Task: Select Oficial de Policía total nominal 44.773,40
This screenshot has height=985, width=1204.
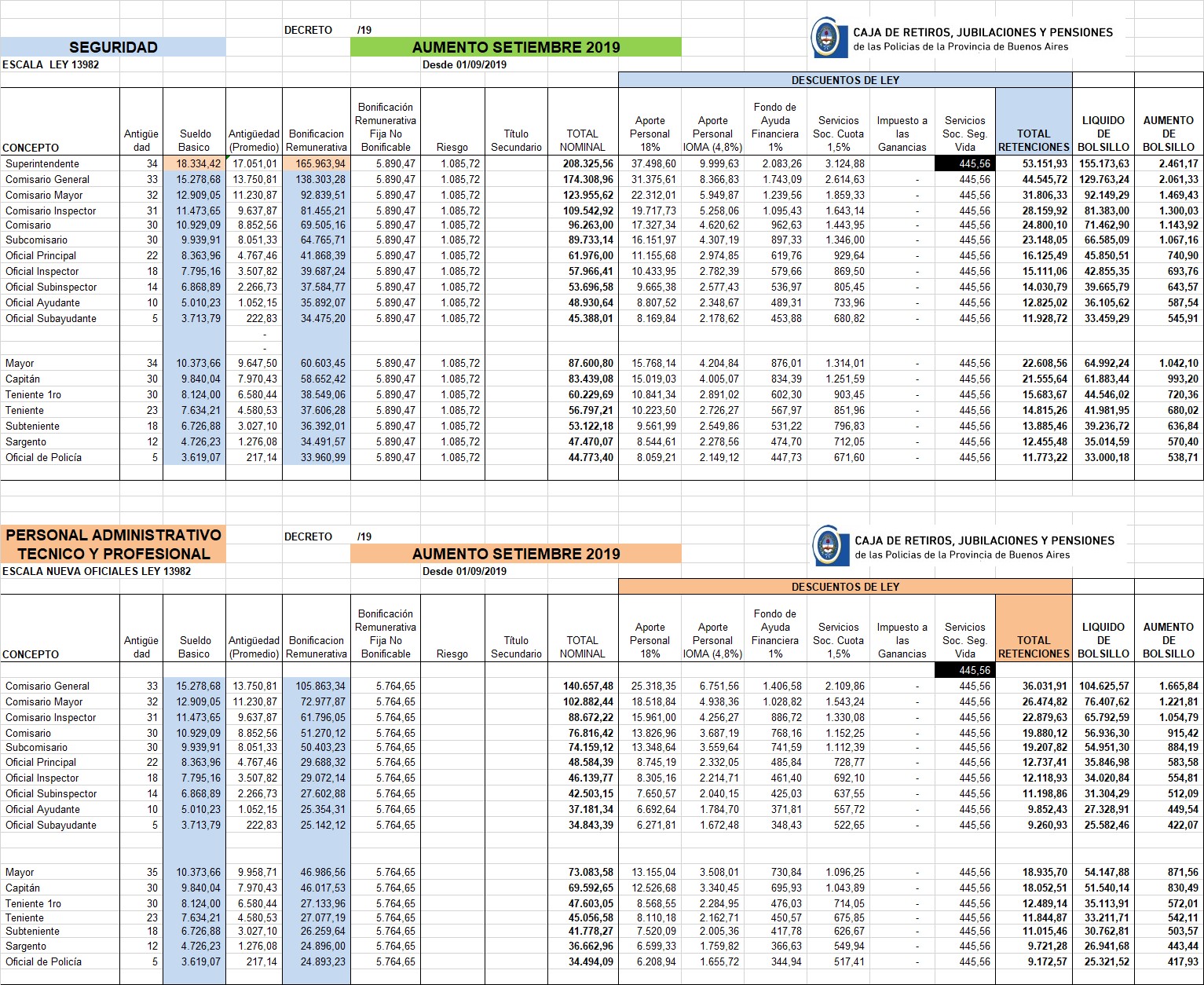Action: 582,457
